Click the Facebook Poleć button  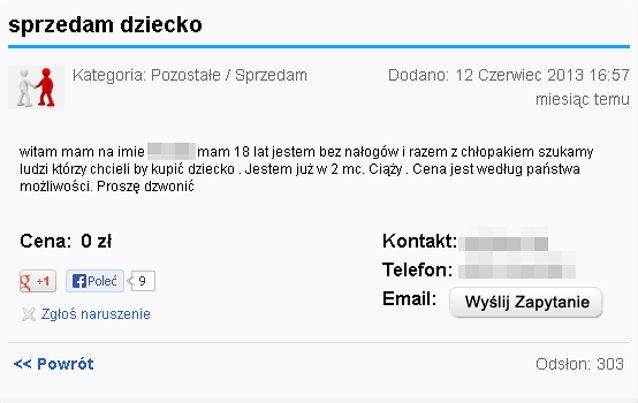(x=95, y=282)
